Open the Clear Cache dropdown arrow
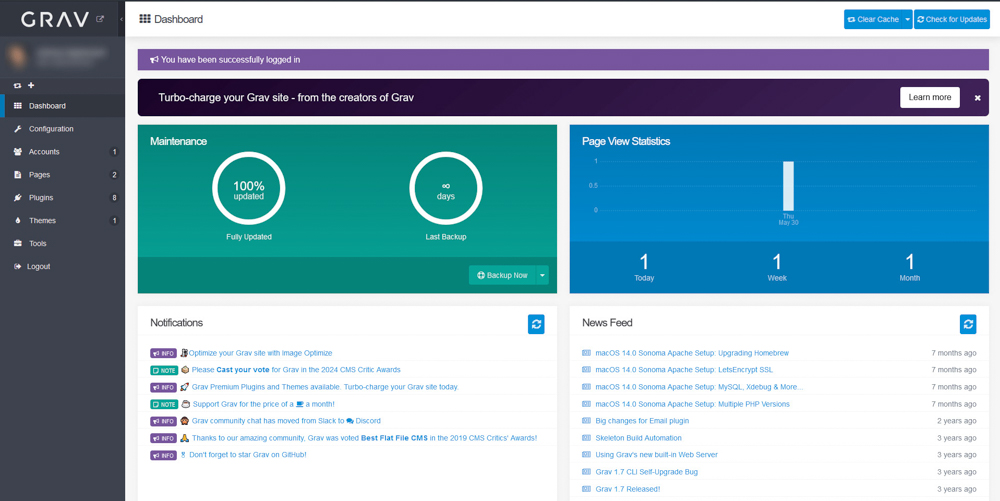Viewport: 1000px width, 501px height. coord(908,20)
